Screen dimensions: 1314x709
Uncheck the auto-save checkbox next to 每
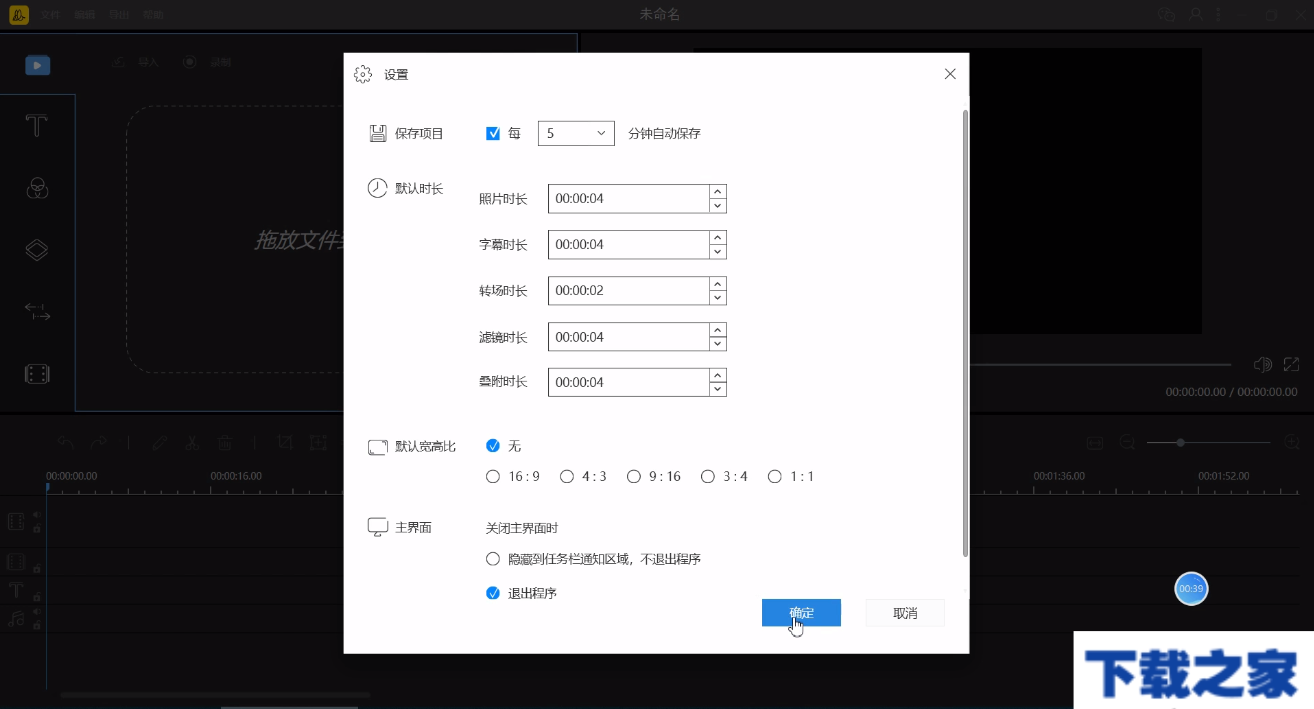(x=492, y=132)
